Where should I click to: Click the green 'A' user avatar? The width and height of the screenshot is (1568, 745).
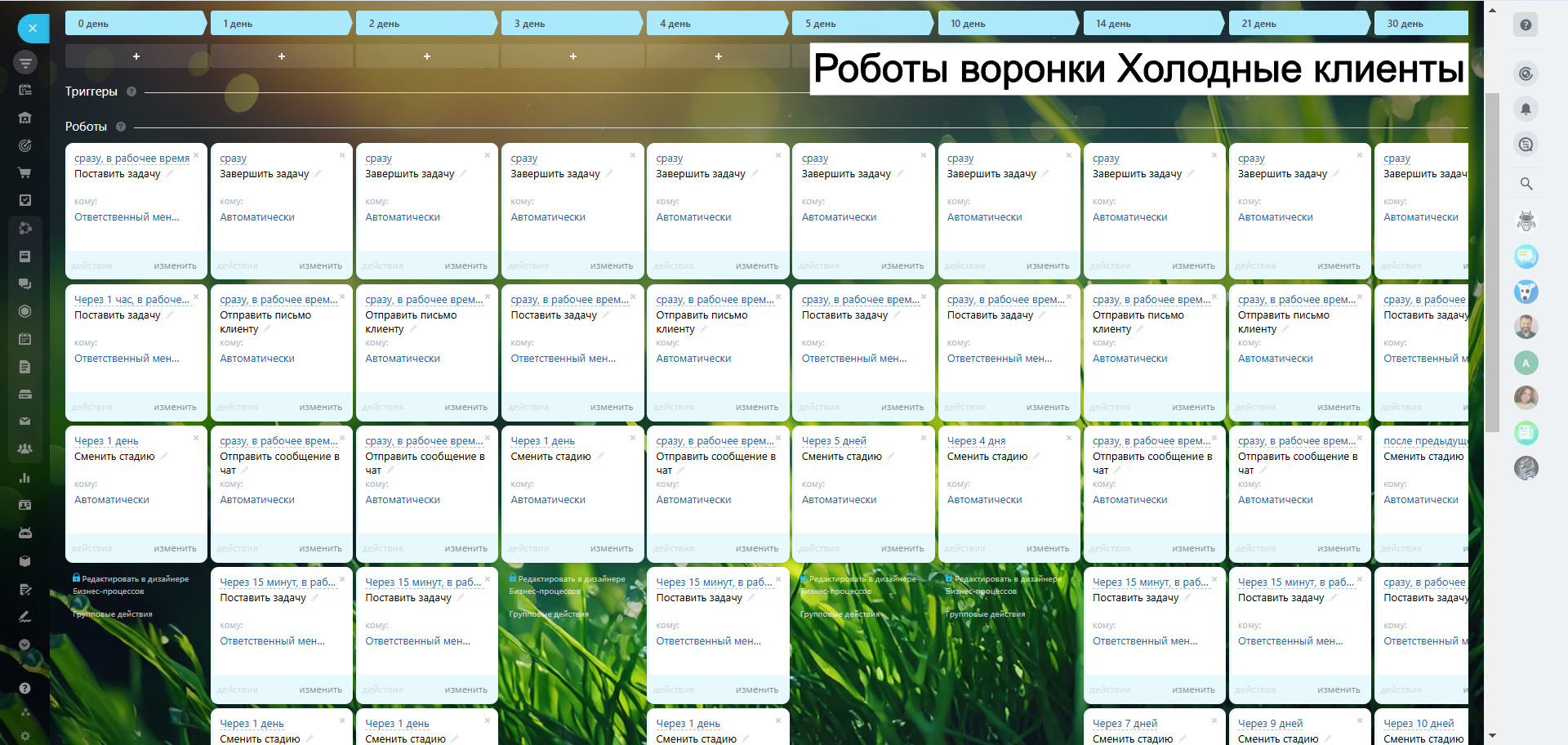pos(1526,363)
